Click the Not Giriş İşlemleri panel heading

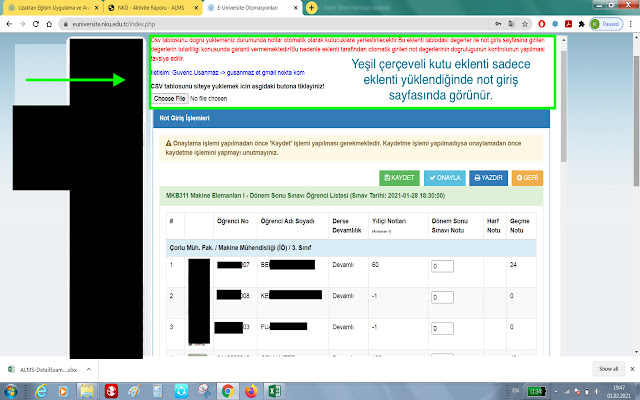tap(184, 118)
